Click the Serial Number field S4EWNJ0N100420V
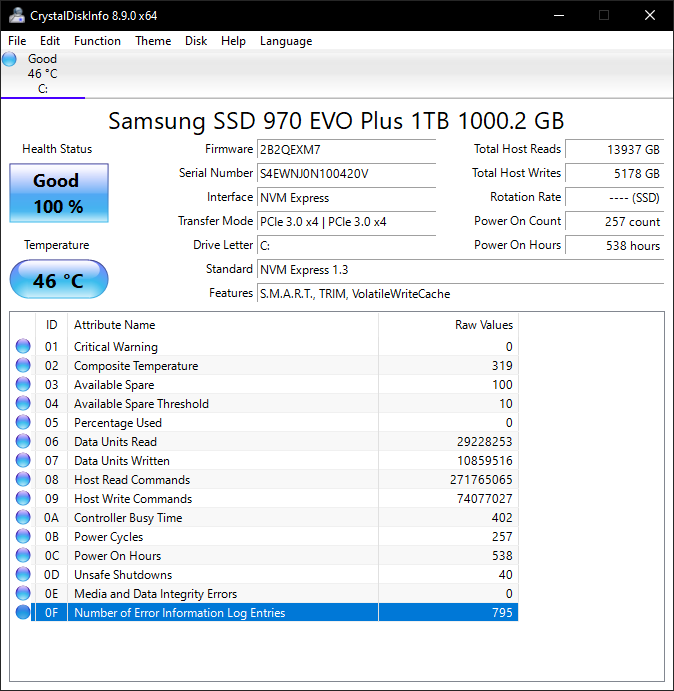Viewport: 674px width, 691px height. tap(346, 174)
